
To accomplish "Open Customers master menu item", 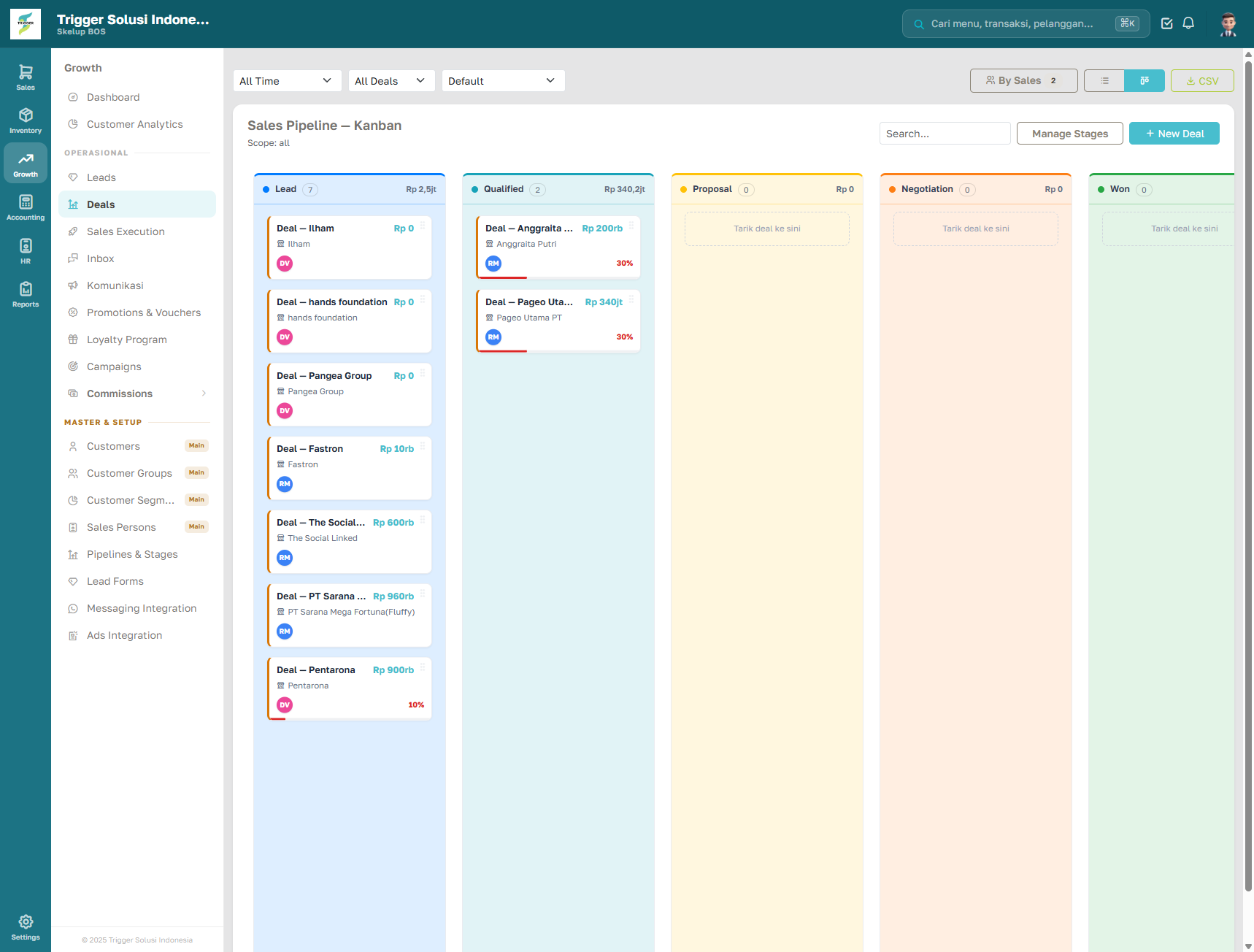I will (x=137, y=446).
